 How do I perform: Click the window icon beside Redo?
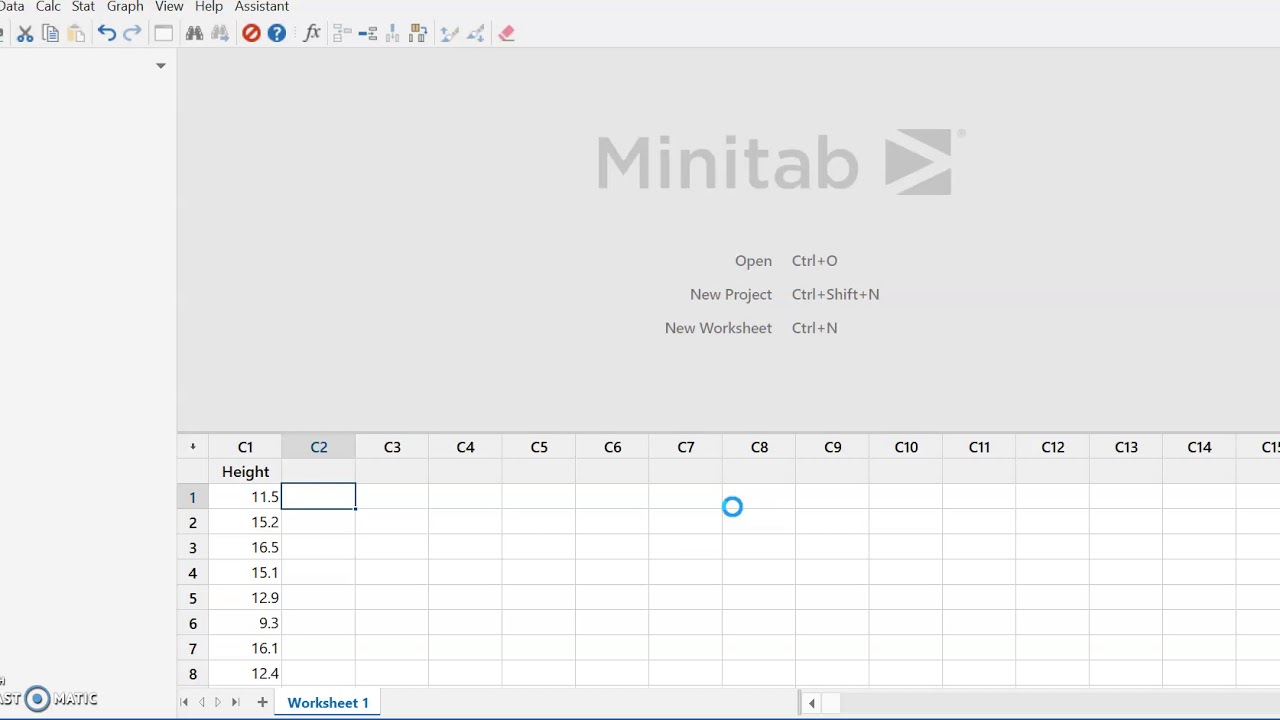tap(163, 33)
